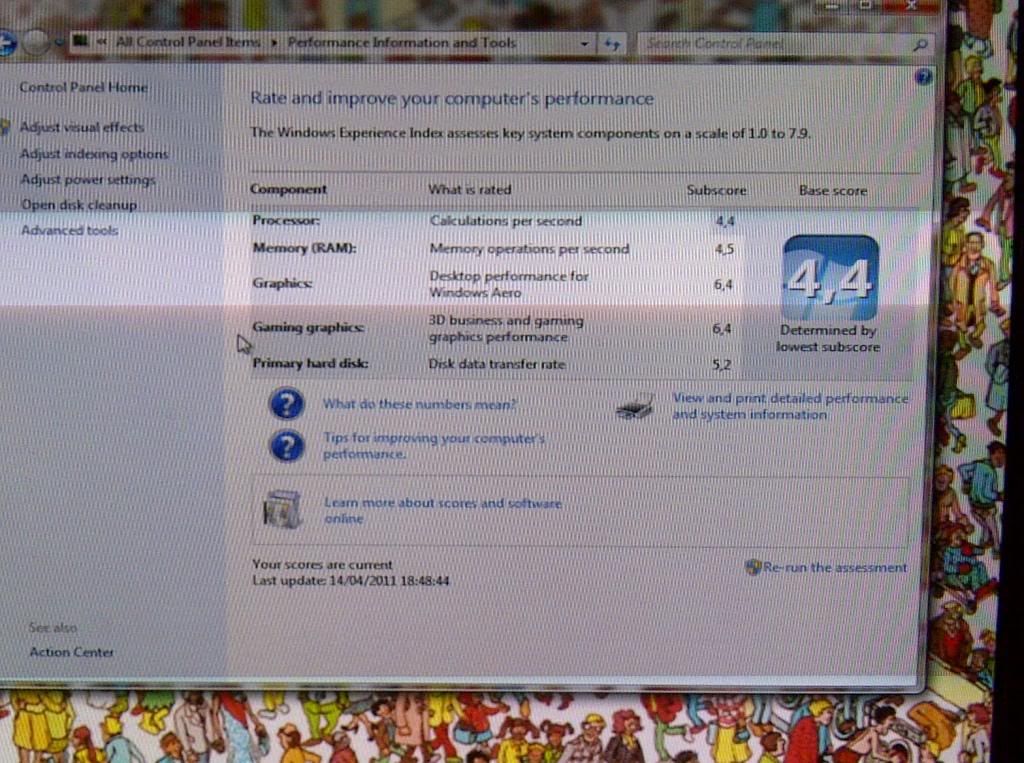The image size is (1024, 763).
Task: Click the Memory subscore 4,5
Action: (724, 250)
